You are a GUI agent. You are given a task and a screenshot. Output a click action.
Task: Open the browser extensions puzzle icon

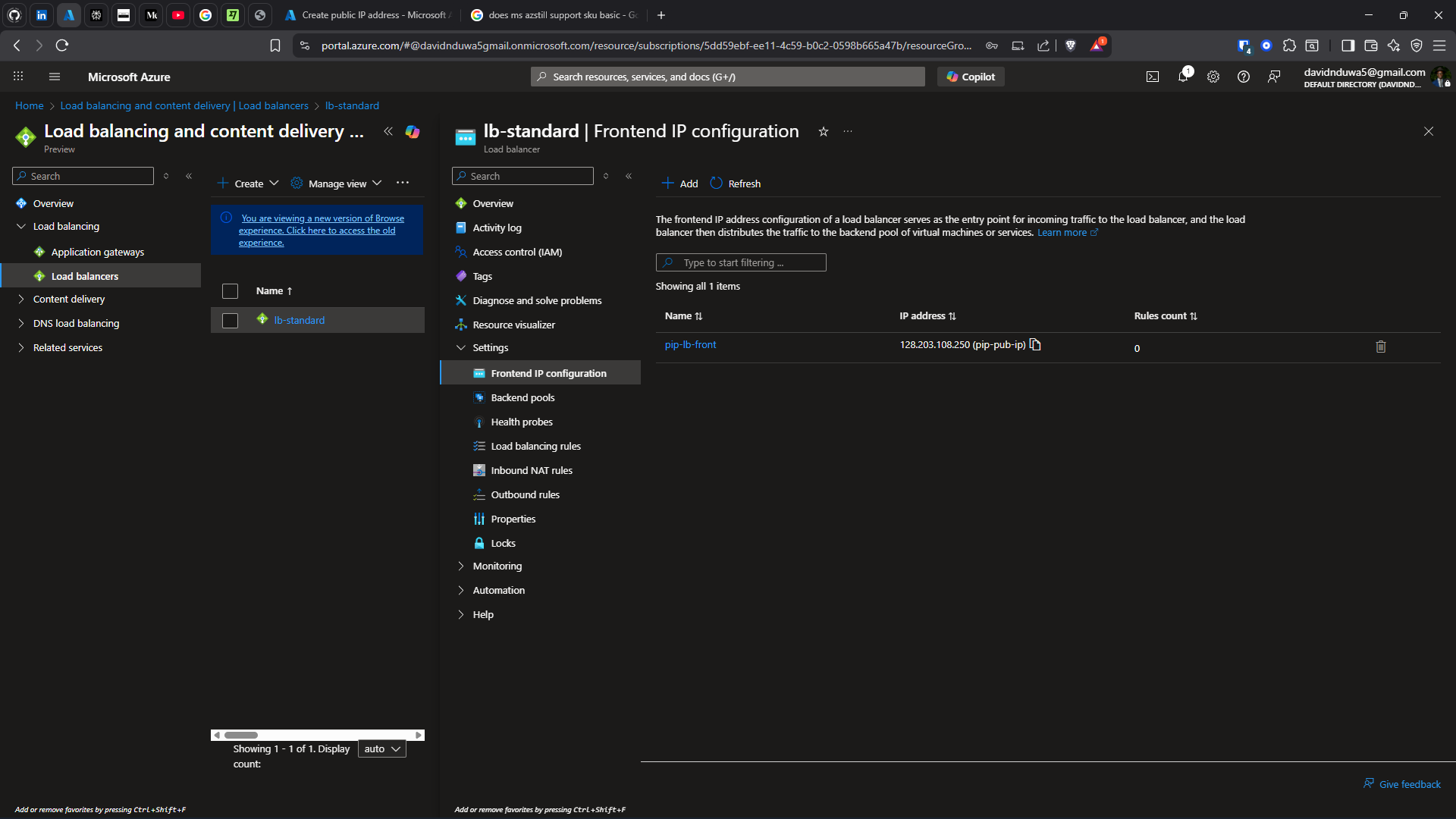(x=1289, y=45)
